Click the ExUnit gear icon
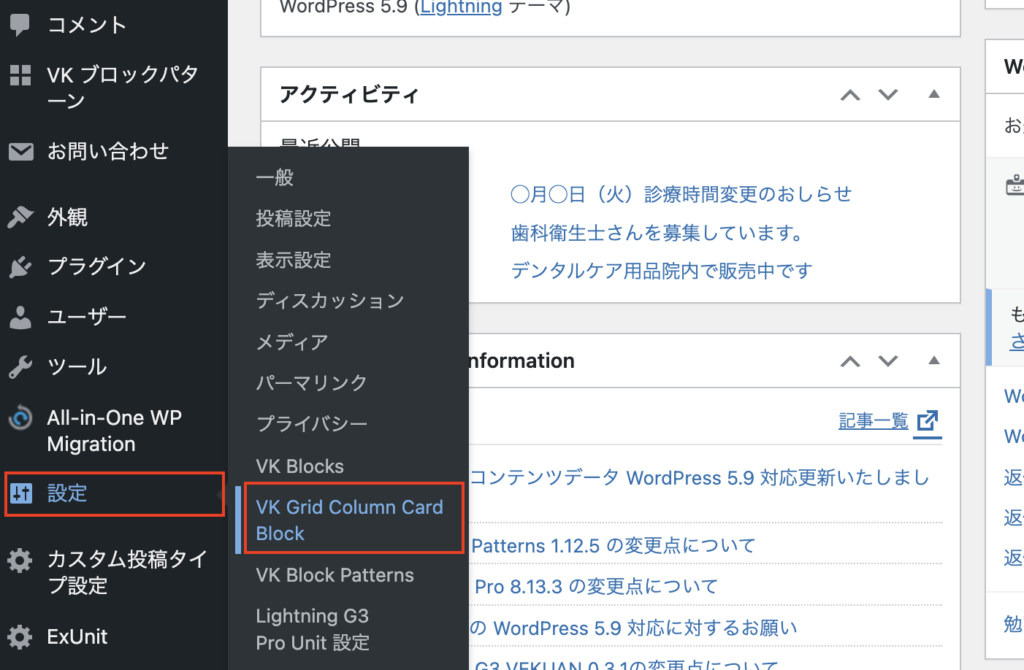 [20, 637]
